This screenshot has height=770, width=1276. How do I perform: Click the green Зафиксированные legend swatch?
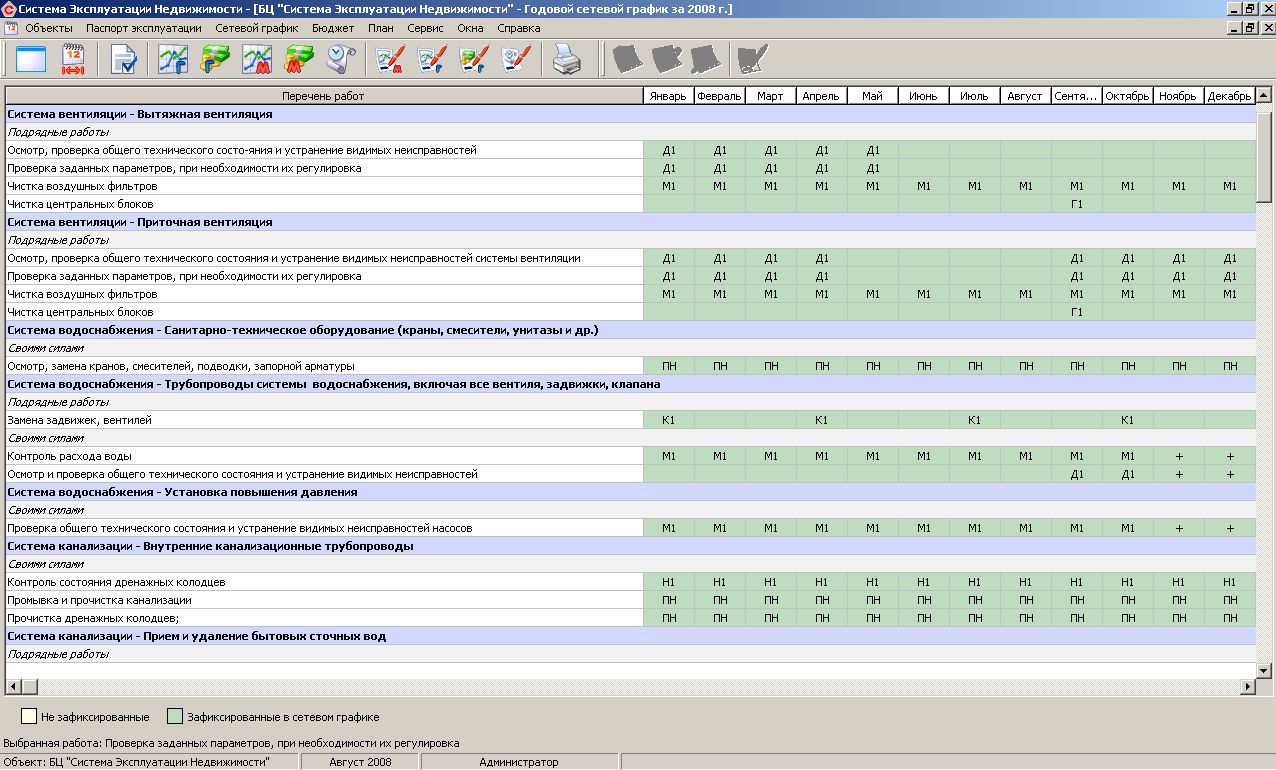tap(175, 716)
